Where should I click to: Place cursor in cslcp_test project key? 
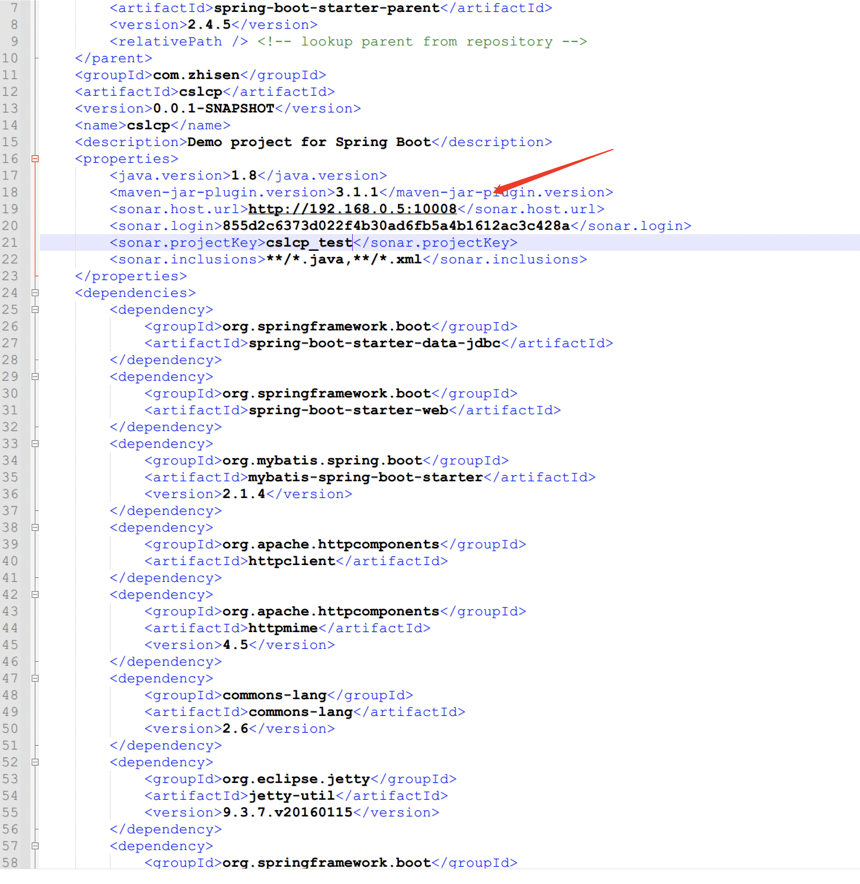click(x=309, y=243)
